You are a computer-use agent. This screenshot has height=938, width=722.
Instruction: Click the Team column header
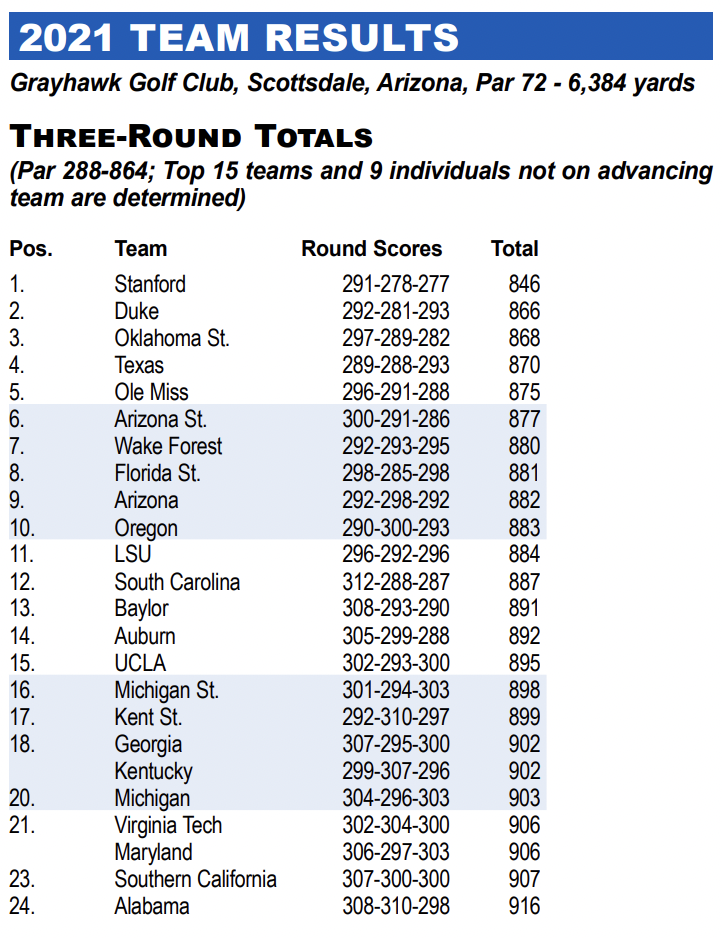pyautogui.click(x=141, y=249)
